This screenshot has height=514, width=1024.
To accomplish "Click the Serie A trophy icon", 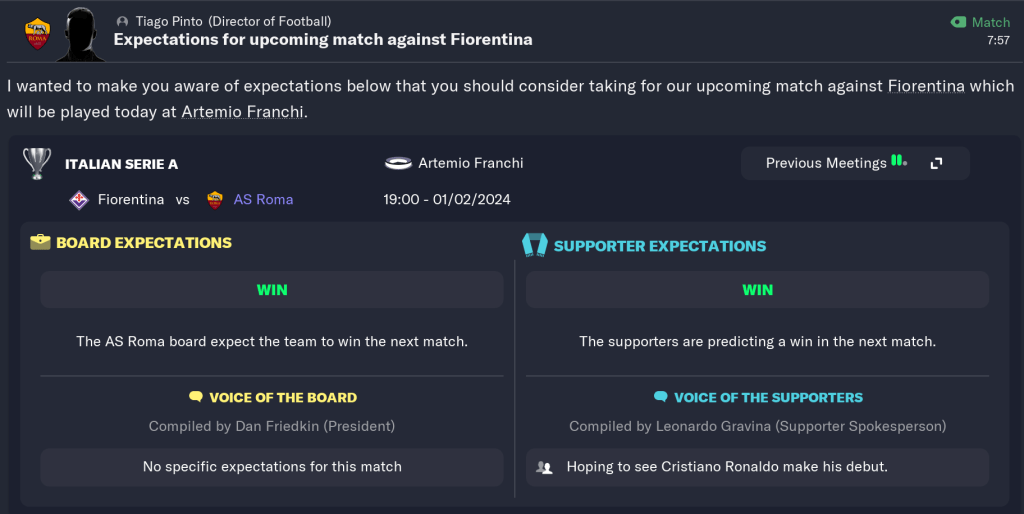I will coord(37,163).
